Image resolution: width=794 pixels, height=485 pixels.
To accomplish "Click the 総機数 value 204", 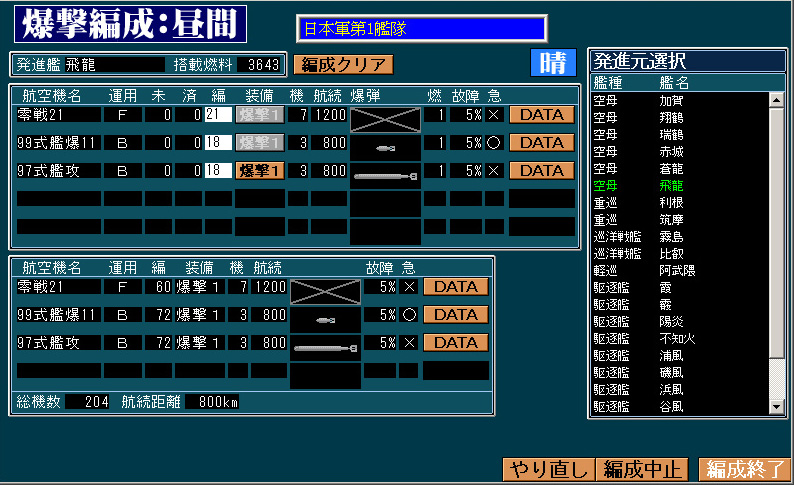I will click(x=88, y=402).
